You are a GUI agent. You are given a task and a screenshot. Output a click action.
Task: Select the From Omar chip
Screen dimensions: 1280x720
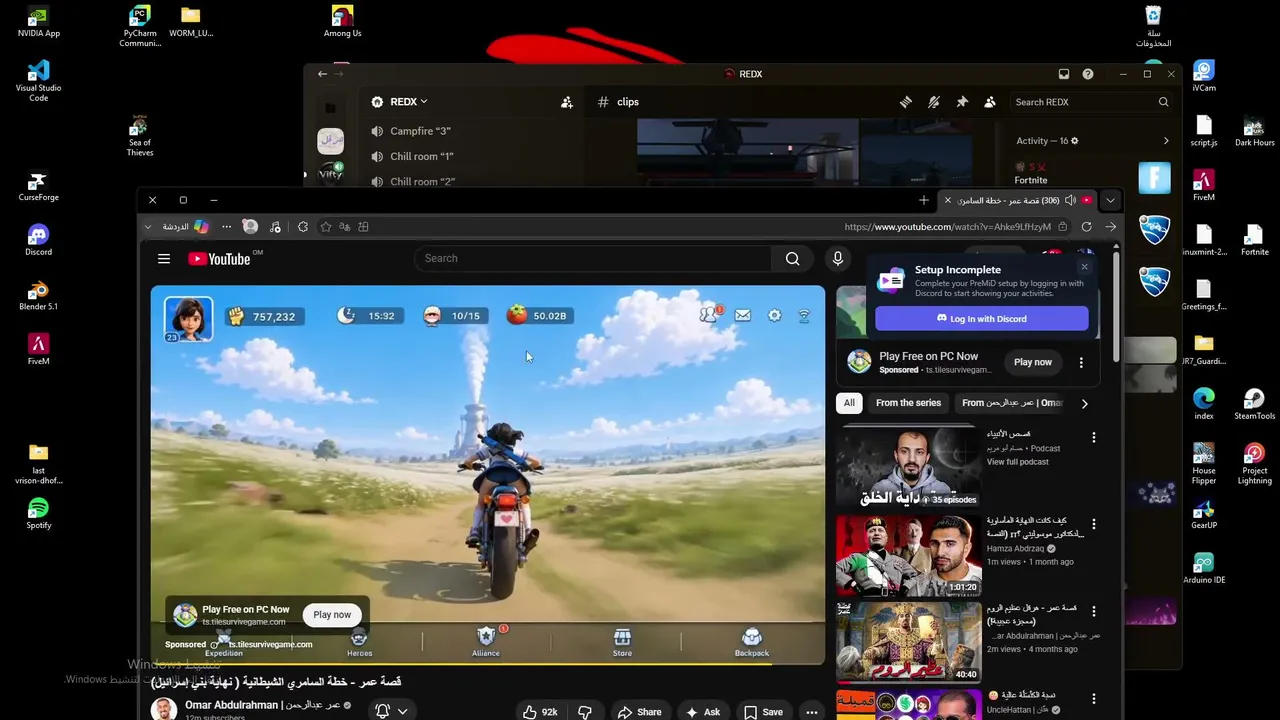[1012, 403]
